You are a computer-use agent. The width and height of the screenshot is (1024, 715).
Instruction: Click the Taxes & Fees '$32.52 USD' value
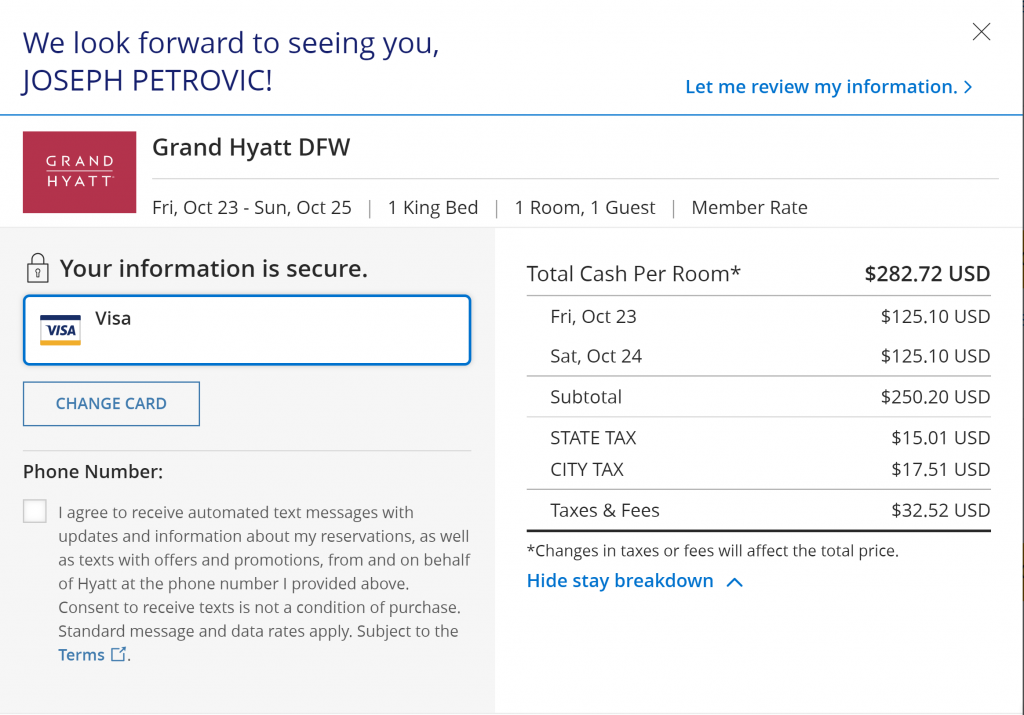coord(940,510)
